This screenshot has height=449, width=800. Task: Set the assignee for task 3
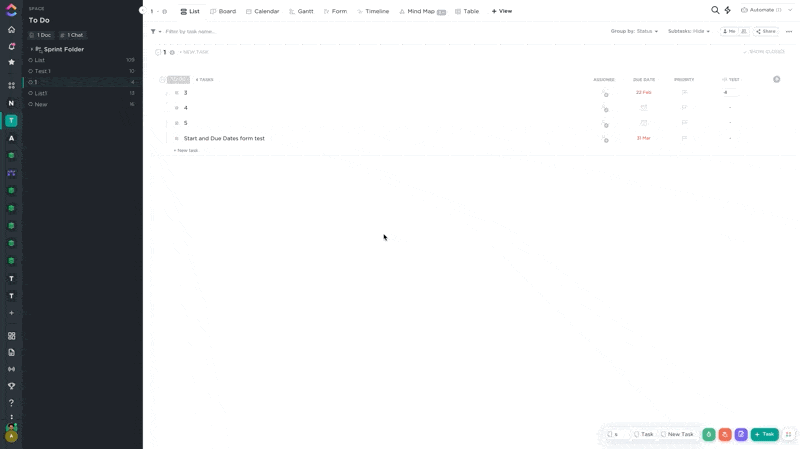tap(605, 93)
